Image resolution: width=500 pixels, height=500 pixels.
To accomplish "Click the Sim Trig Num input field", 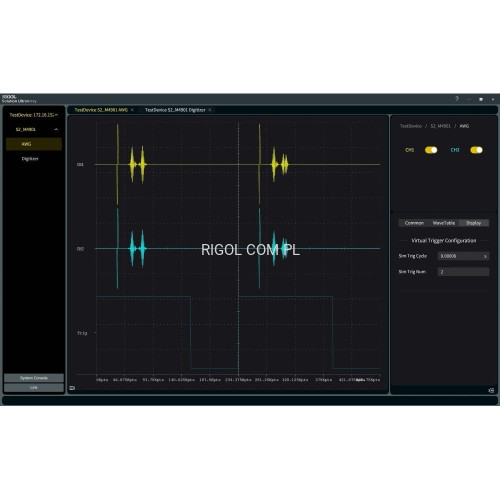I will click(x=463, y=272).
